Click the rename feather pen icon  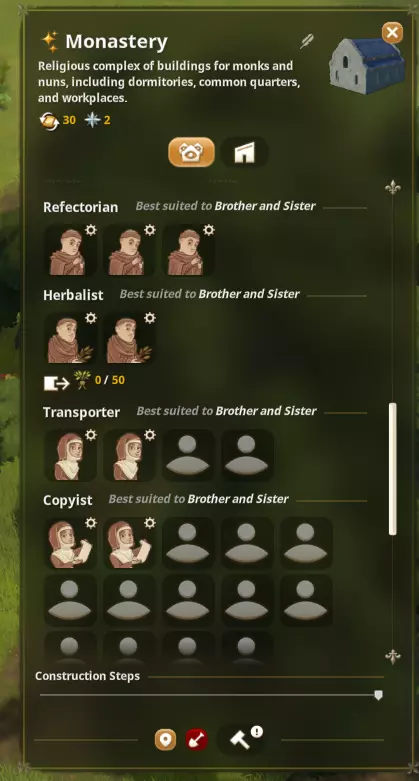pyautogui.click(x=306, y=41)
